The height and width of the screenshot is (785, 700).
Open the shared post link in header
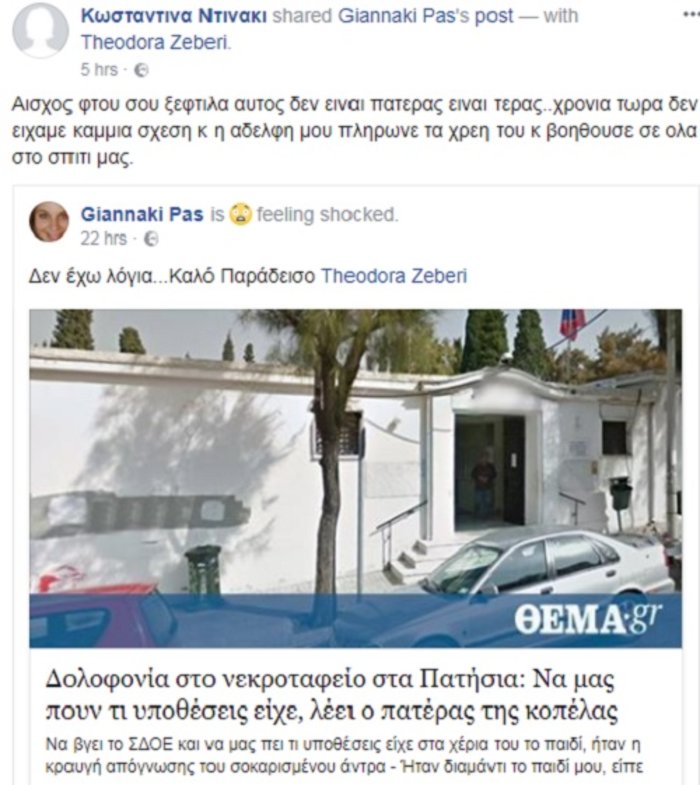[494, 16]
